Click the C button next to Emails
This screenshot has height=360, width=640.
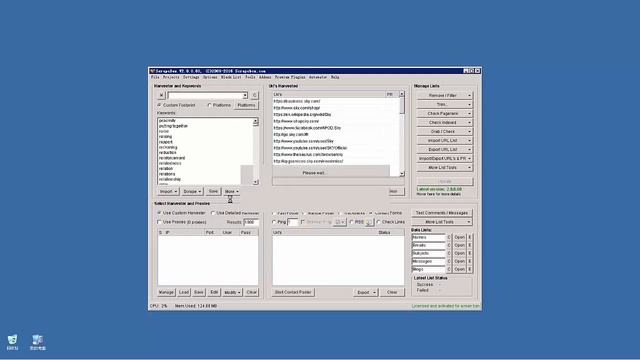(x=449, y=245)
